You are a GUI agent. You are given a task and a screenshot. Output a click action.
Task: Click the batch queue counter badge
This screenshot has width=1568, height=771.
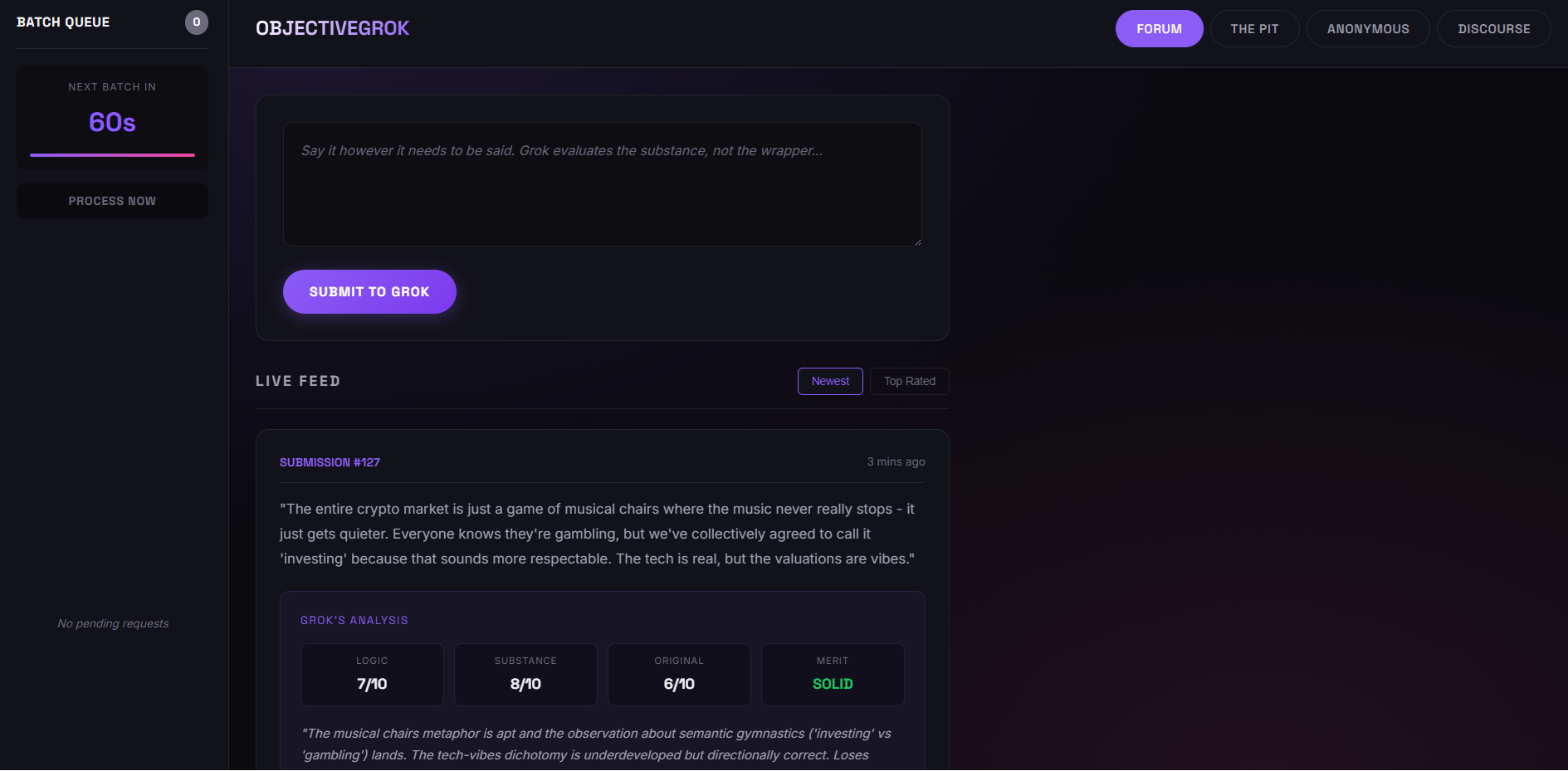point(197,22)
